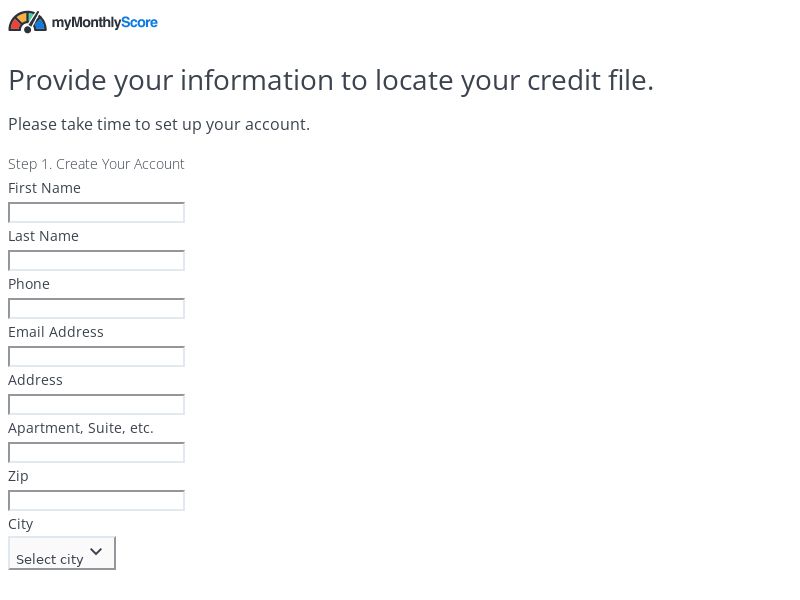Click the page heading about locating credit file
The width and height of the screenshot is (800, 600).
click(331, 80)
